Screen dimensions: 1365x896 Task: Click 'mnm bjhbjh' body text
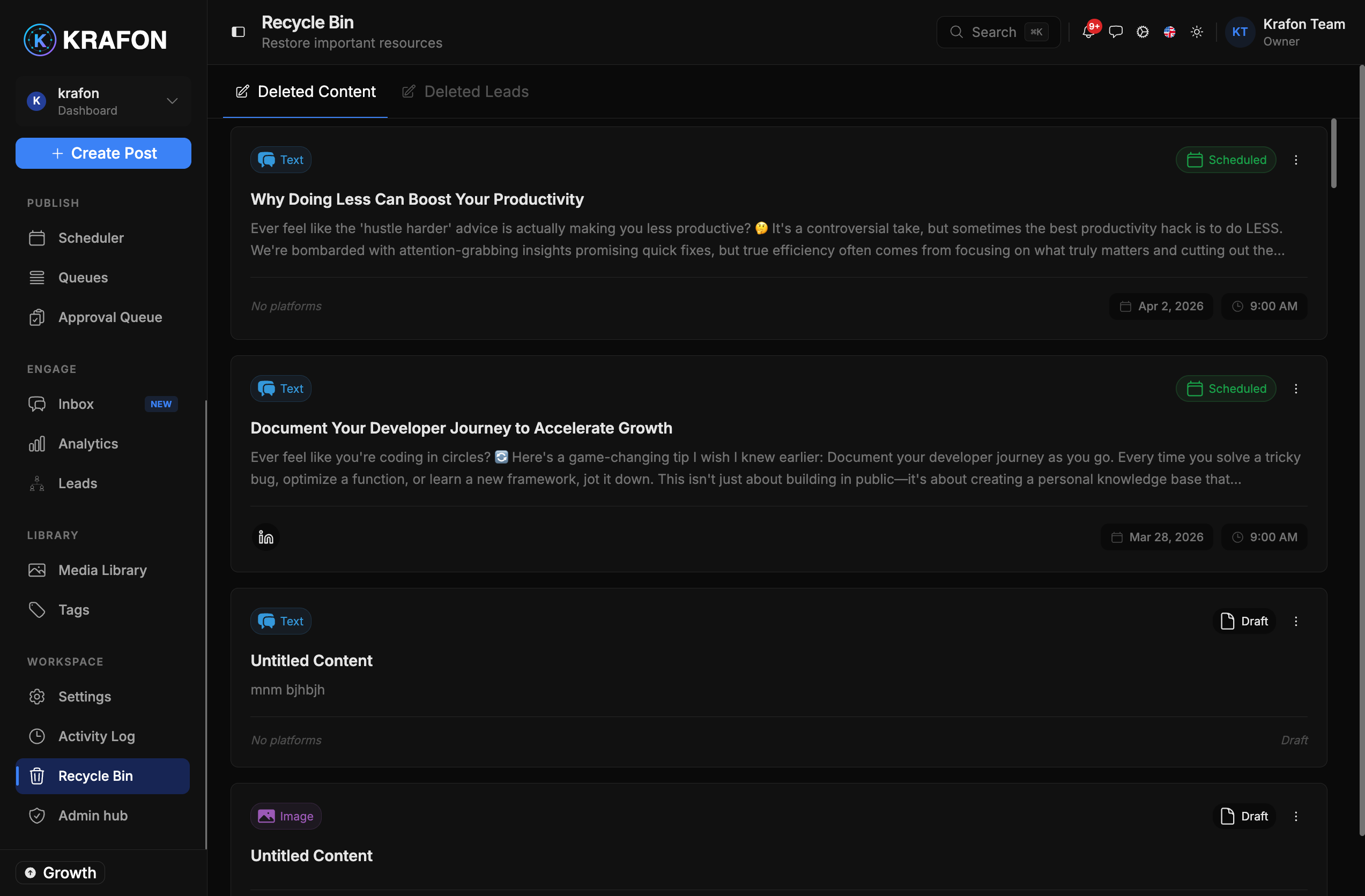(x=288, y=690)
